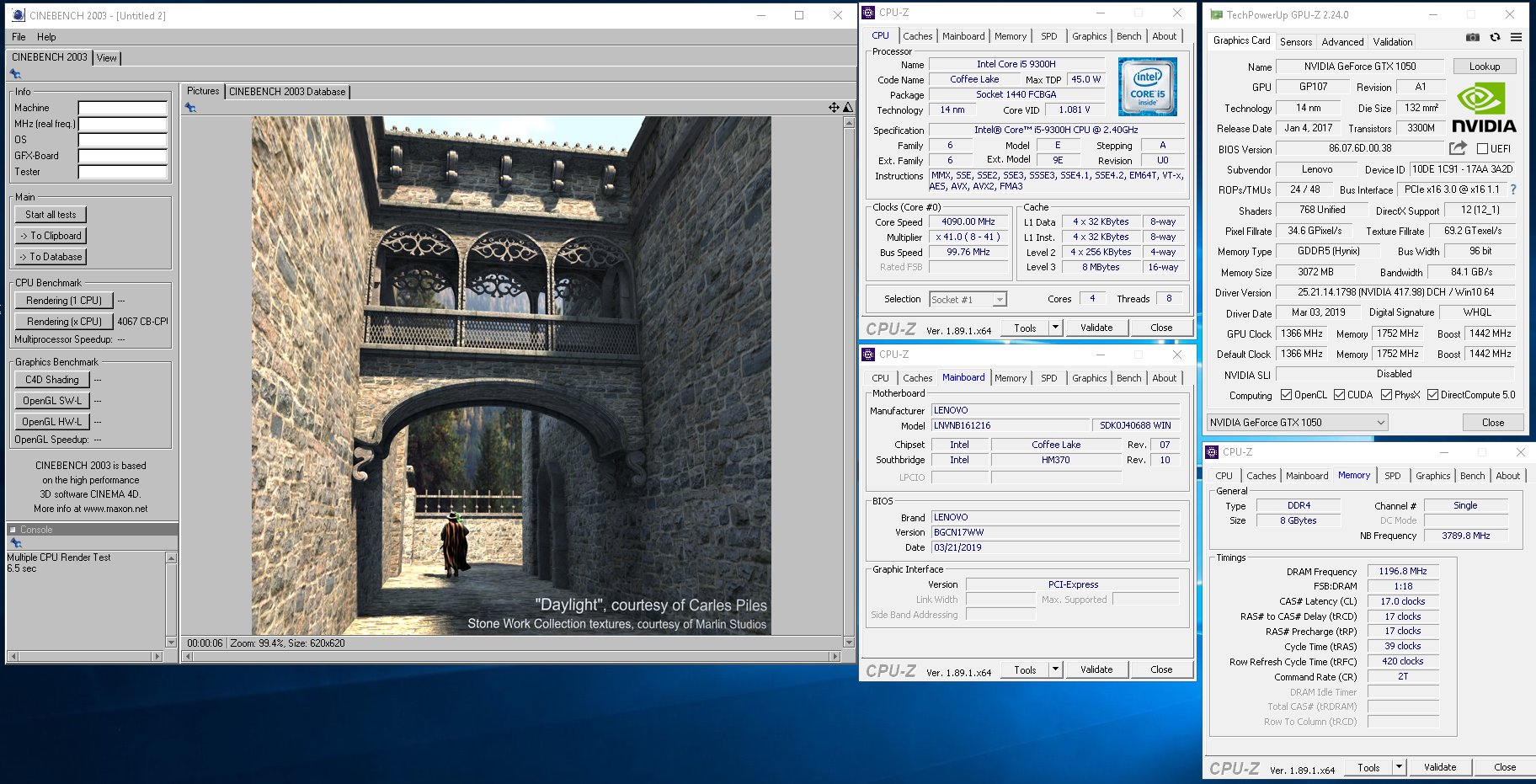Click the pushpin icon under the Pictures tab

[190, 108]
